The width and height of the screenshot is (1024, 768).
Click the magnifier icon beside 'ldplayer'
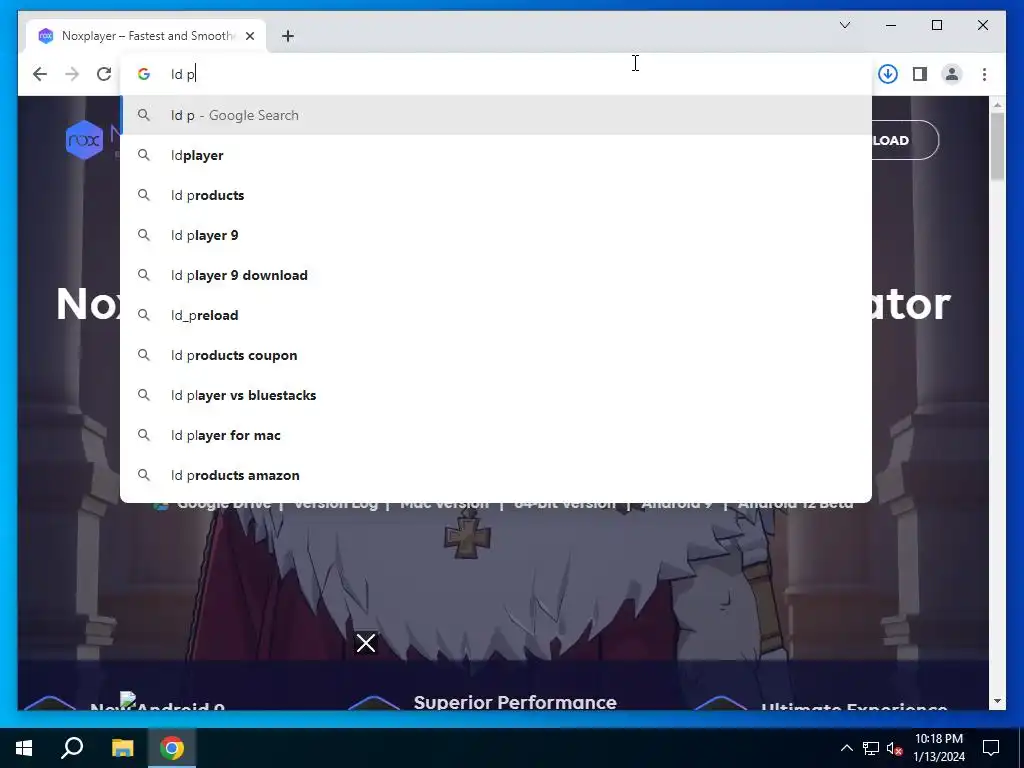(x=144, y=155)
